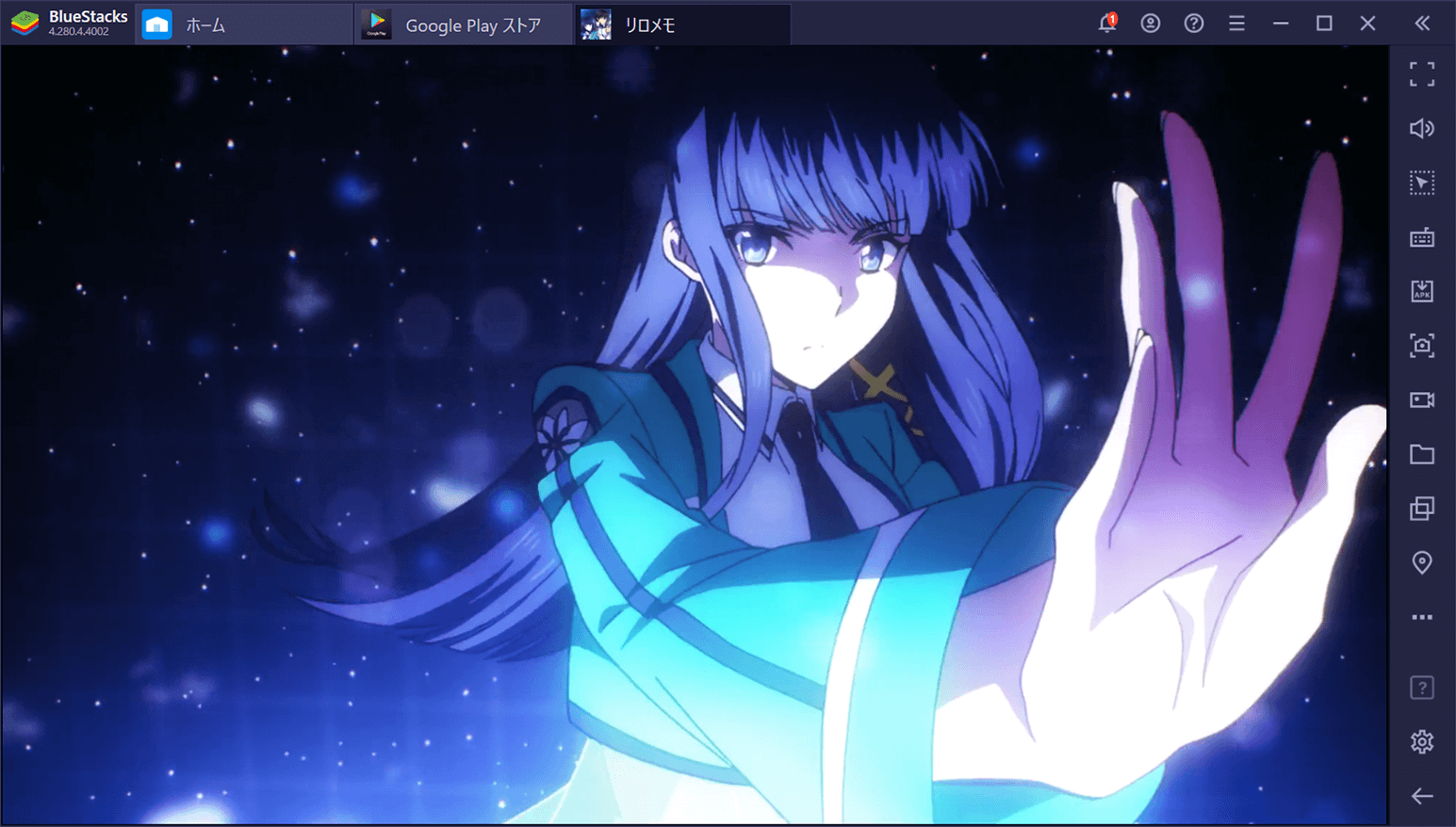Click the ホーム tab house icon

point(157,24)
